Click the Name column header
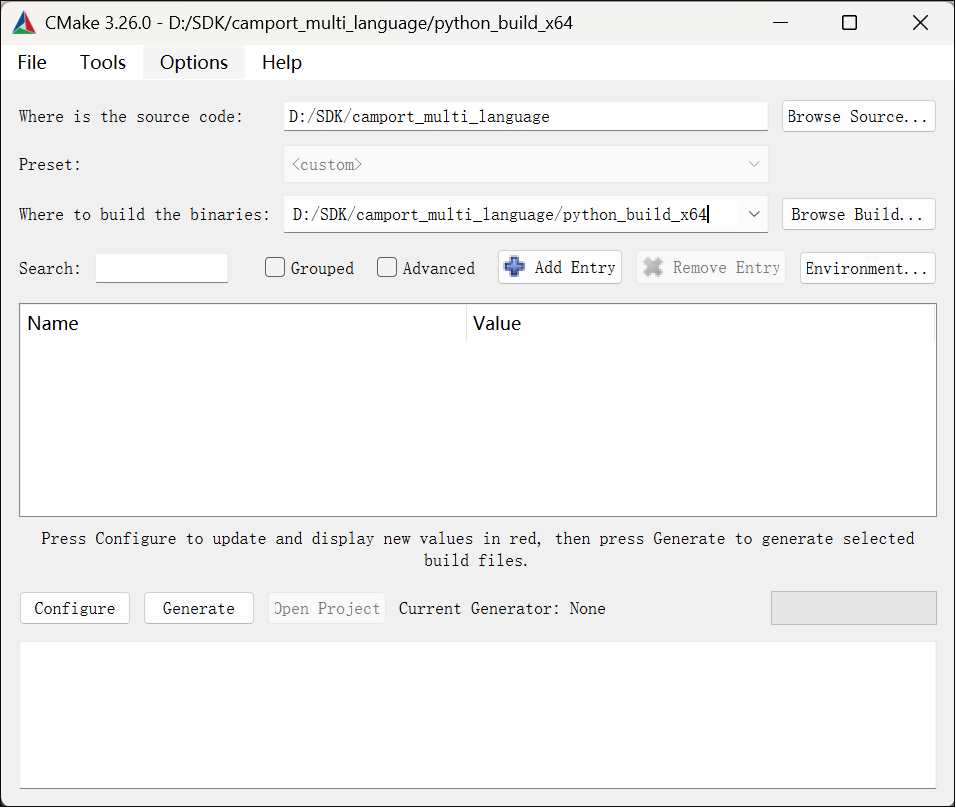956x808 pixels. tap(243, 323)
